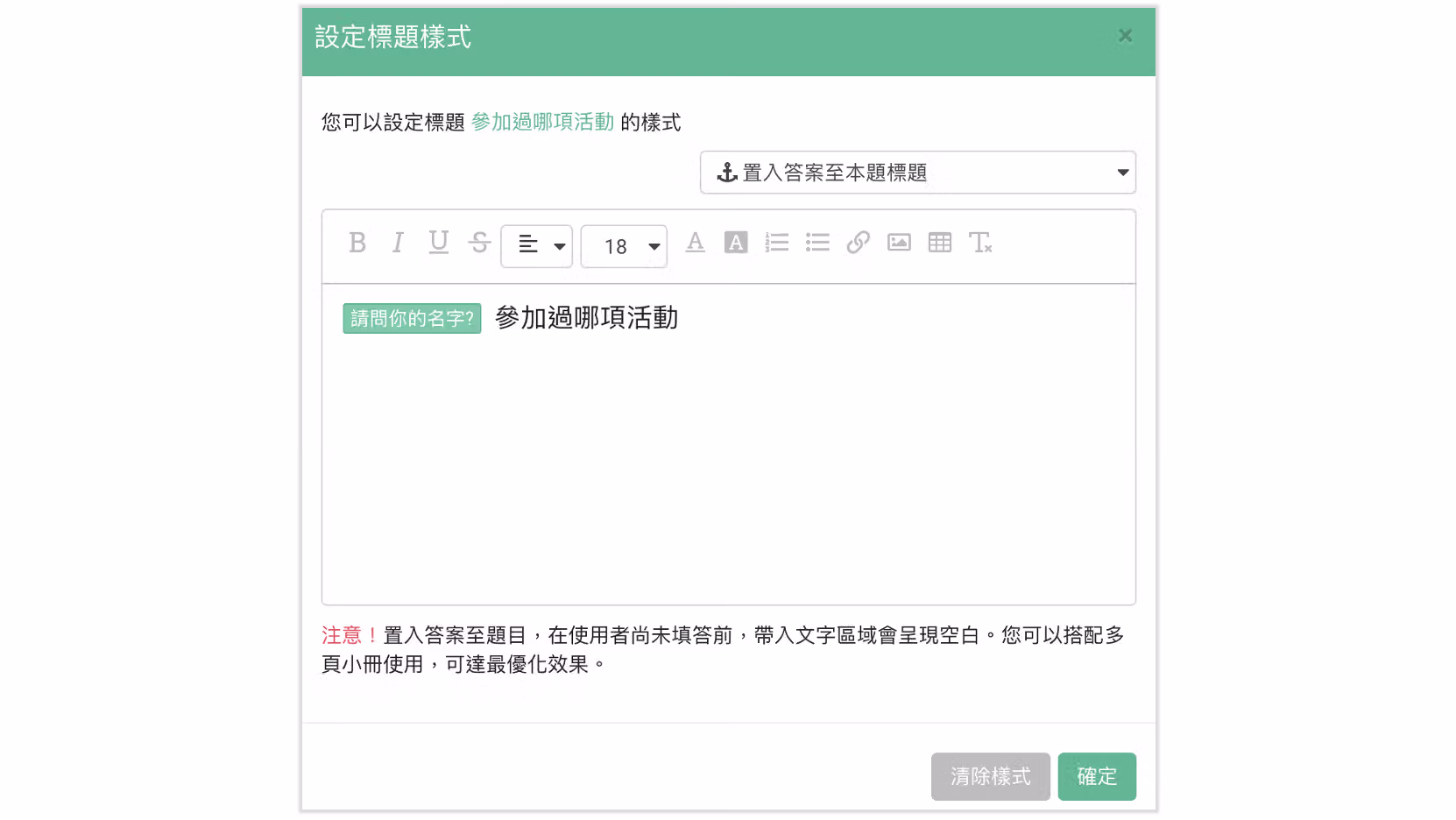Click the 清除樣式 button
The image size is (1456, 820).
tap(991, 776)
